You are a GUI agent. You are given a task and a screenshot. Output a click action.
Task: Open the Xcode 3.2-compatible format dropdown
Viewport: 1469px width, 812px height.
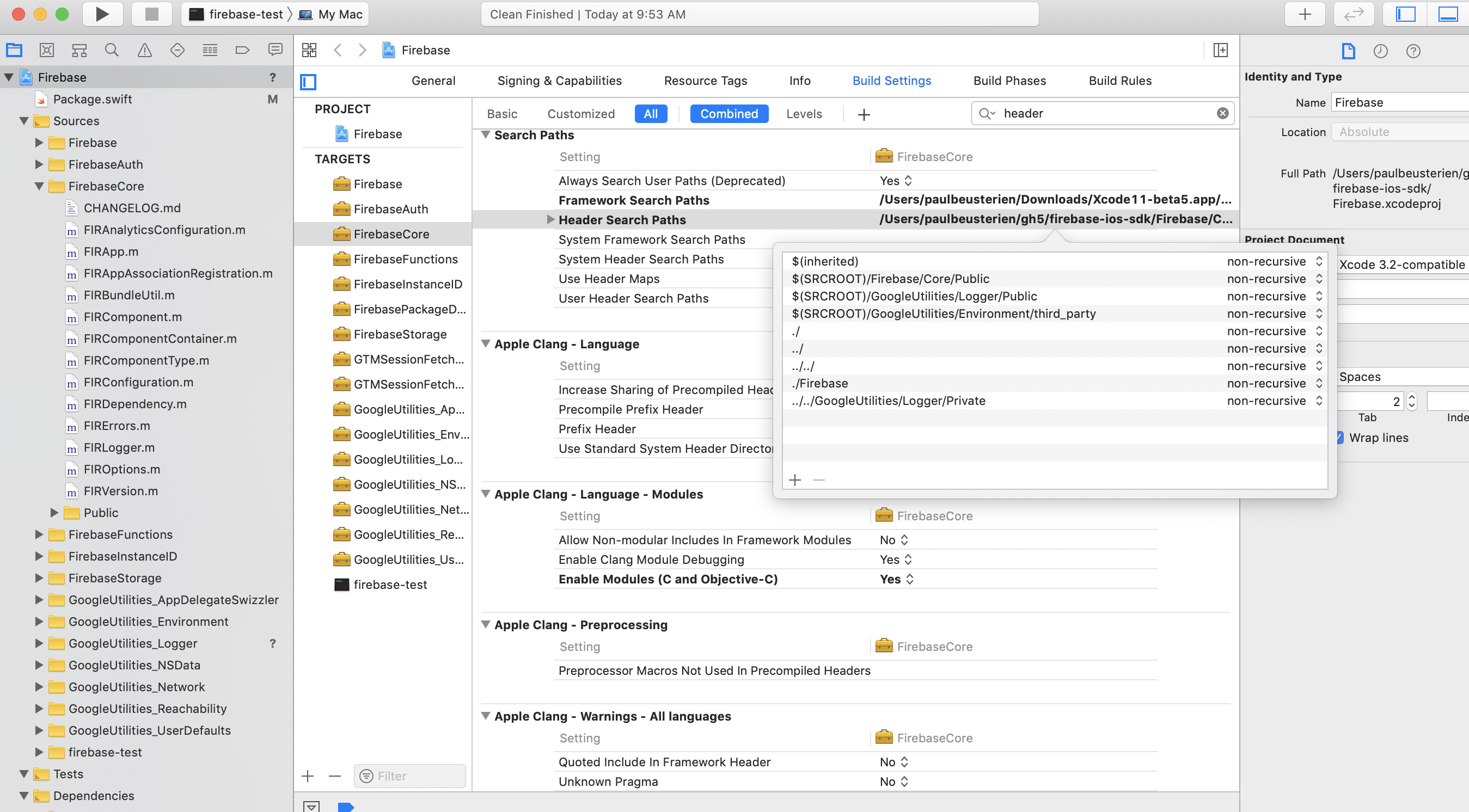point(1403,264)
